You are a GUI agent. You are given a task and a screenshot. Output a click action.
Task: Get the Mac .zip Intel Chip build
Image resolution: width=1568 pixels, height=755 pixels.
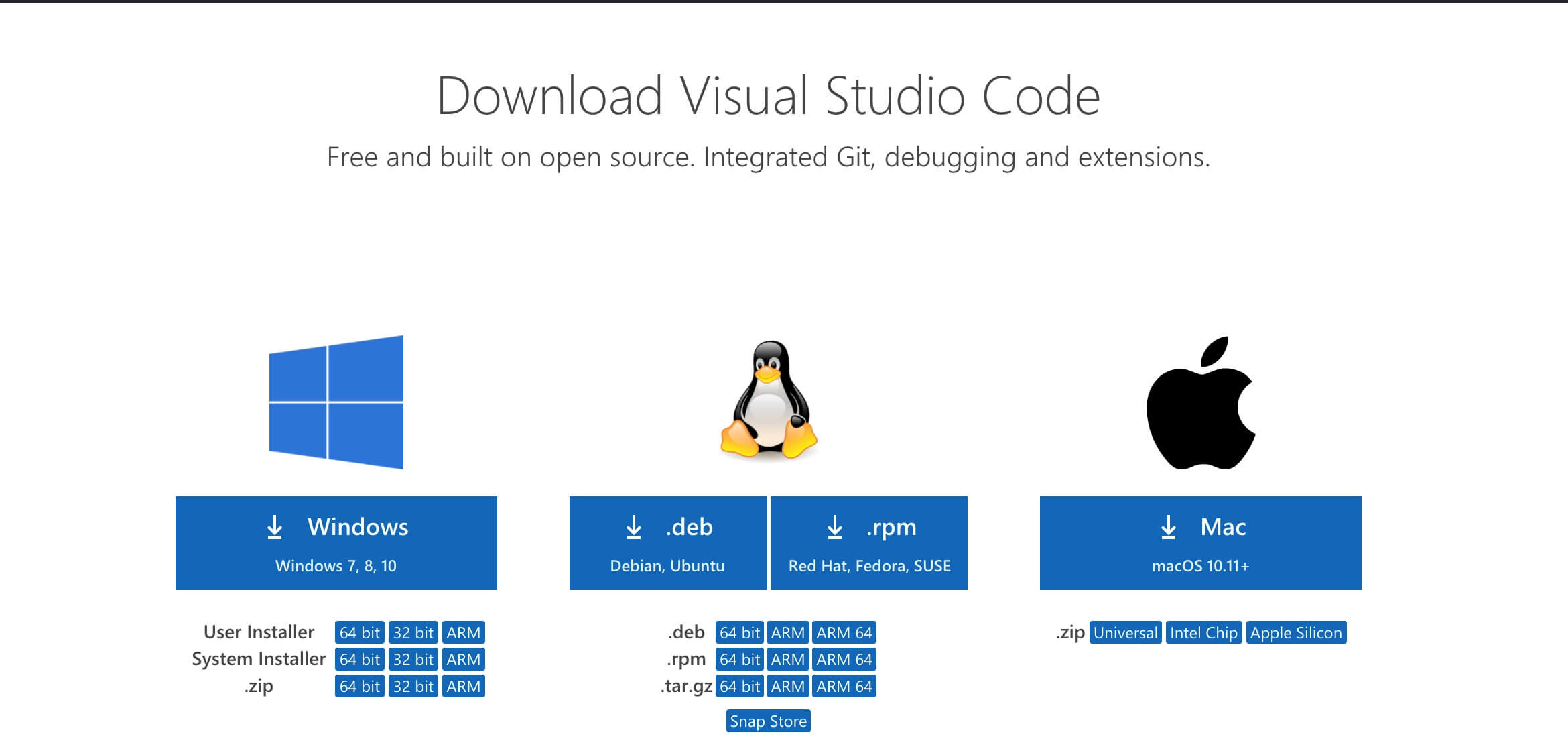(1204, 632)
